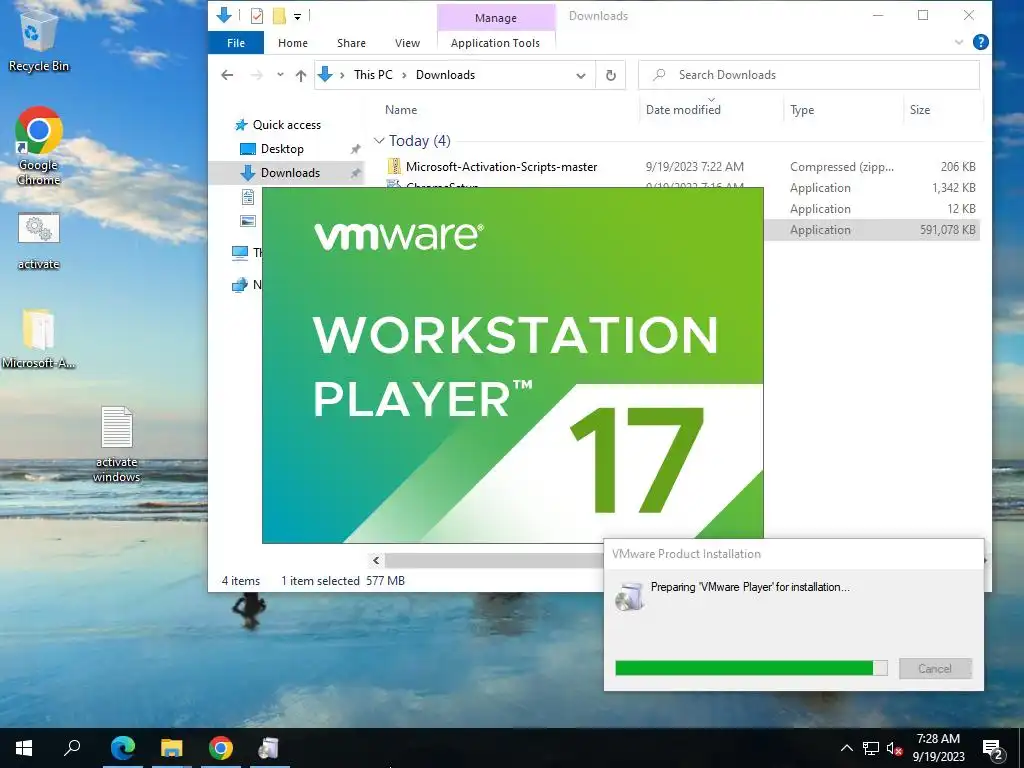Open the Recycle Bin desktop icon
Image resolution: width=1024 pixels, height=768 pixels.
pos(39,40)
